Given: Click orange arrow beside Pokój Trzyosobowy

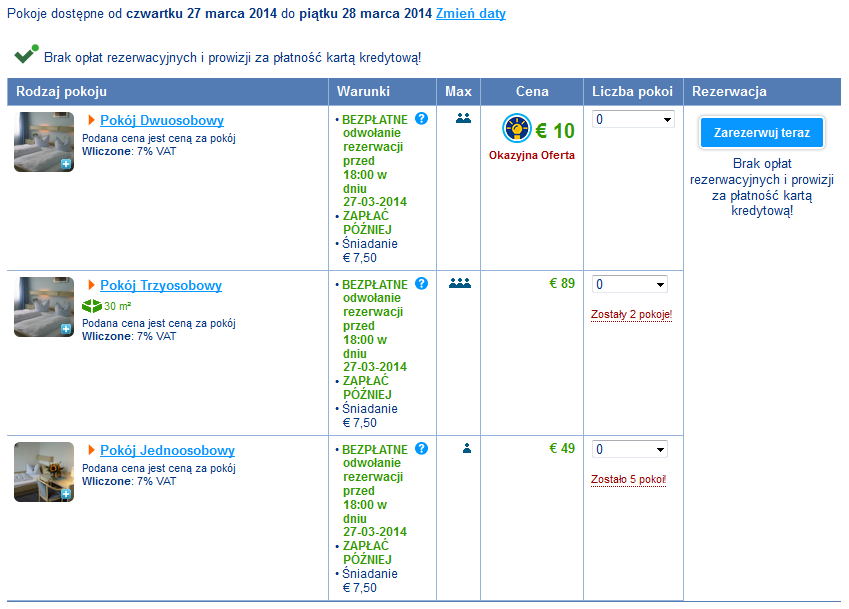Looking at the screenshot, I should pos(91,285).
